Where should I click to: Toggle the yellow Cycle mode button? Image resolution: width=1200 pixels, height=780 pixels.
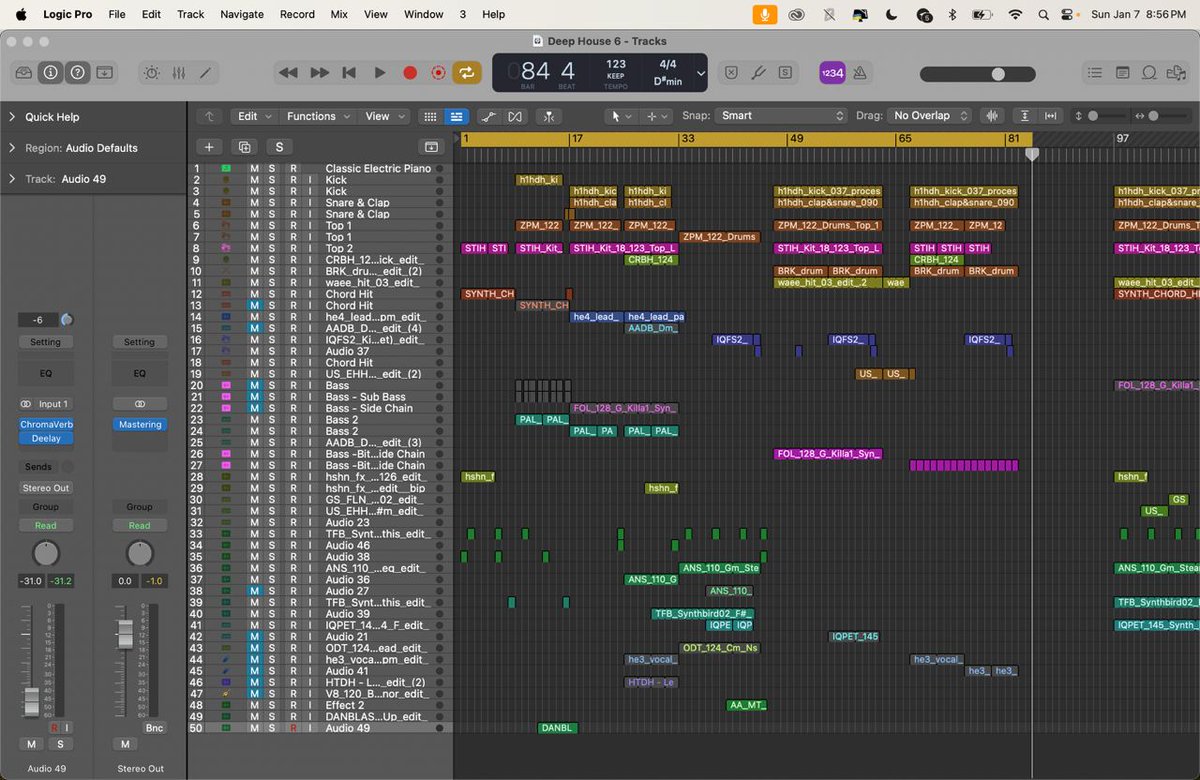click(466, 73)
